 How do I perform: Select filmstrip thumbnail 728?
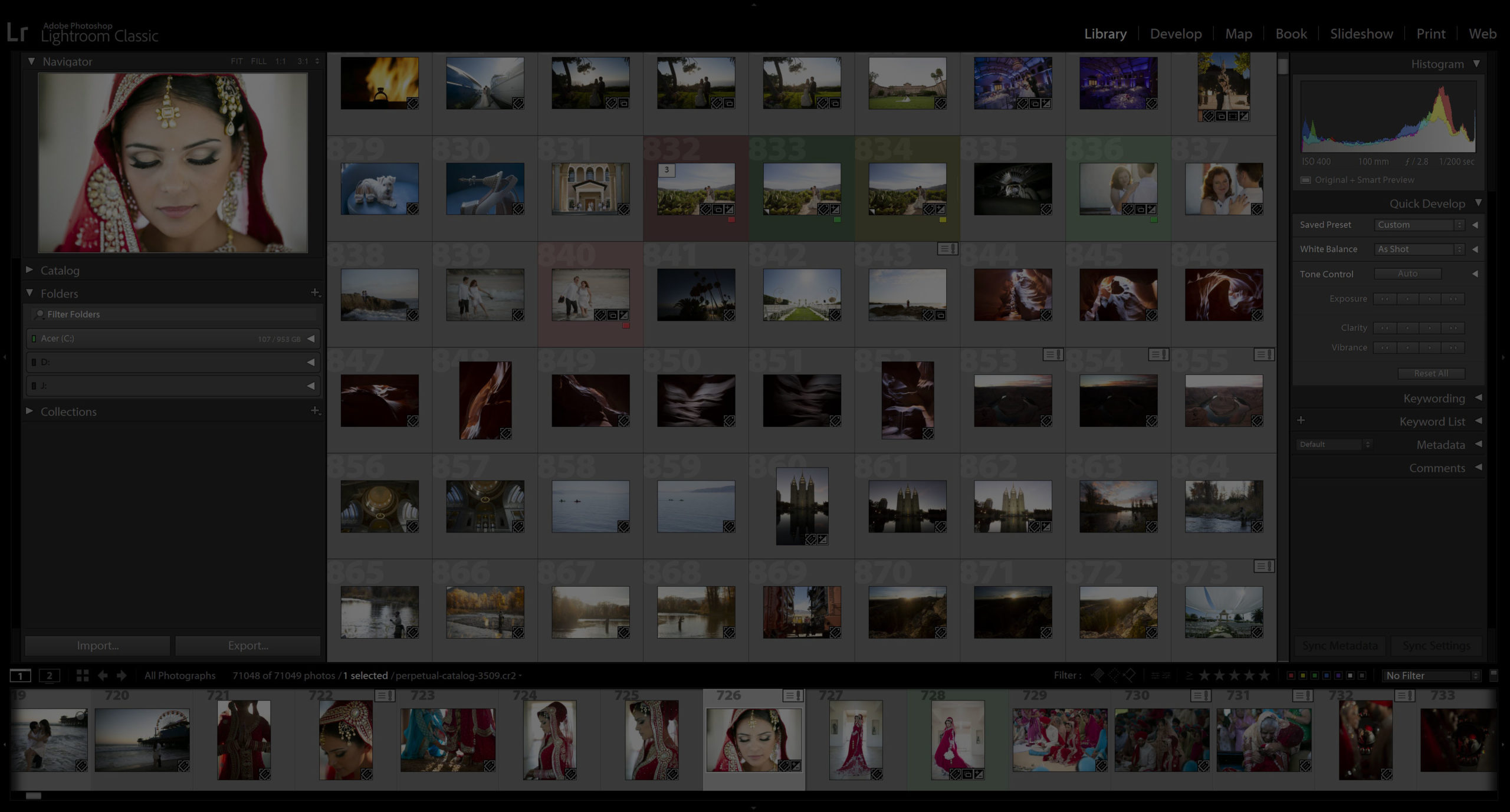tap(957, 739)
